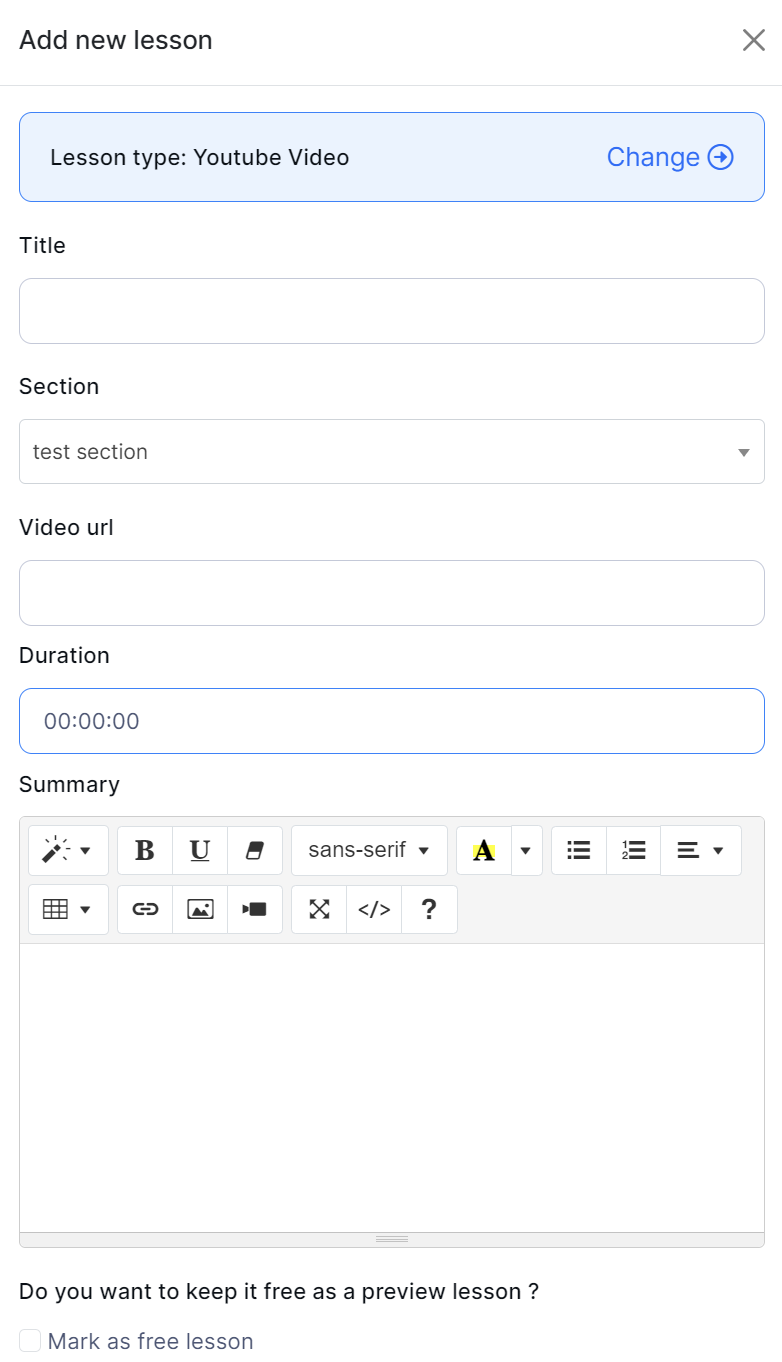
Task: Insert an unordered bullet list
Action: [578, 850]
